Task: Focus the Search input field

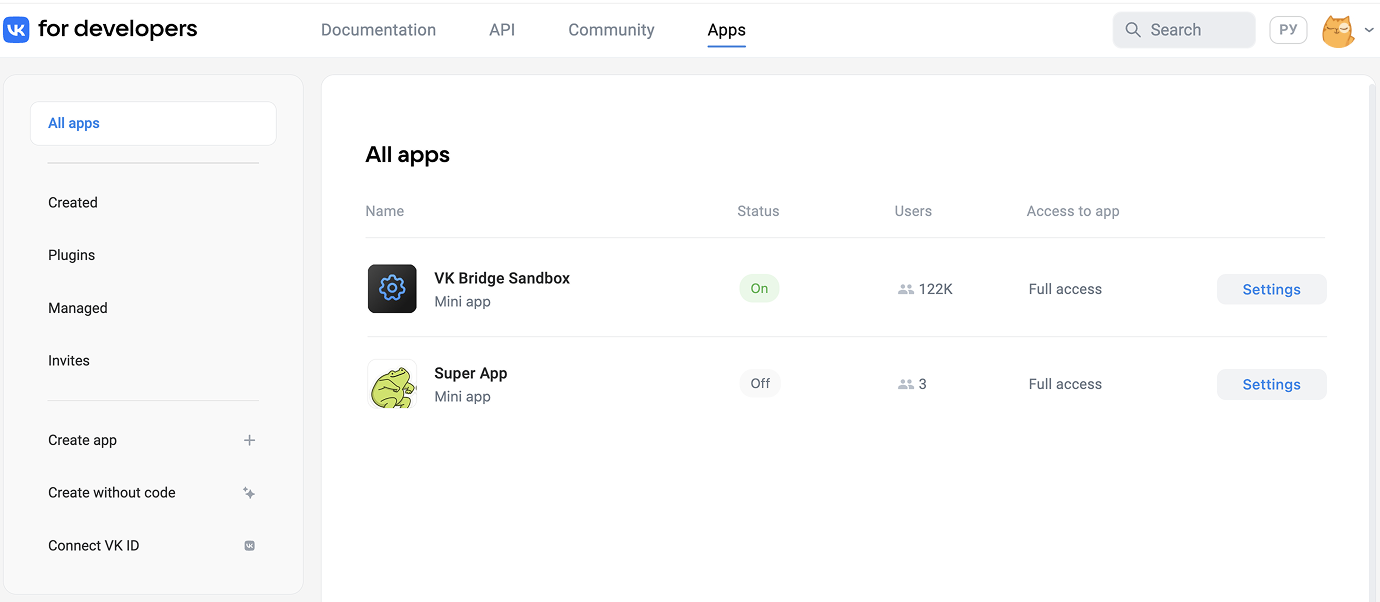Action: tap(1184, 30)
